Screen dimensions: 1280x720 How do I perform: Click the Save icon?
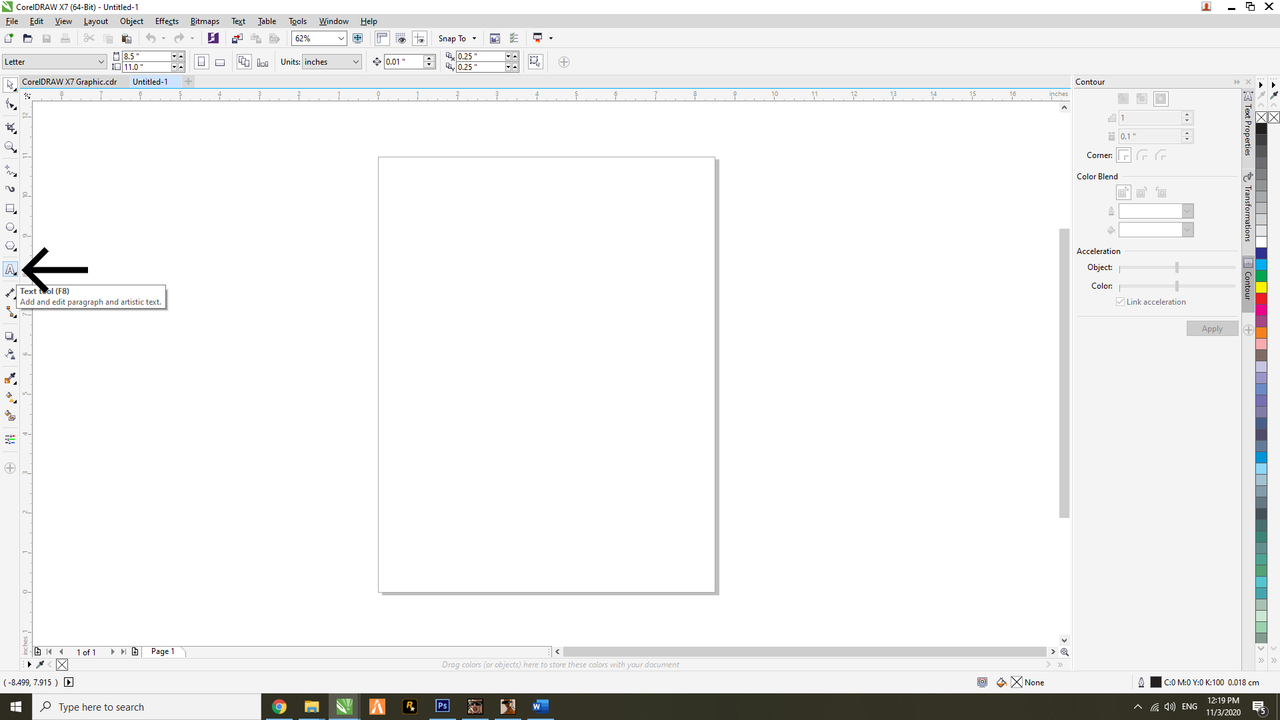click(x=47, y=38)
